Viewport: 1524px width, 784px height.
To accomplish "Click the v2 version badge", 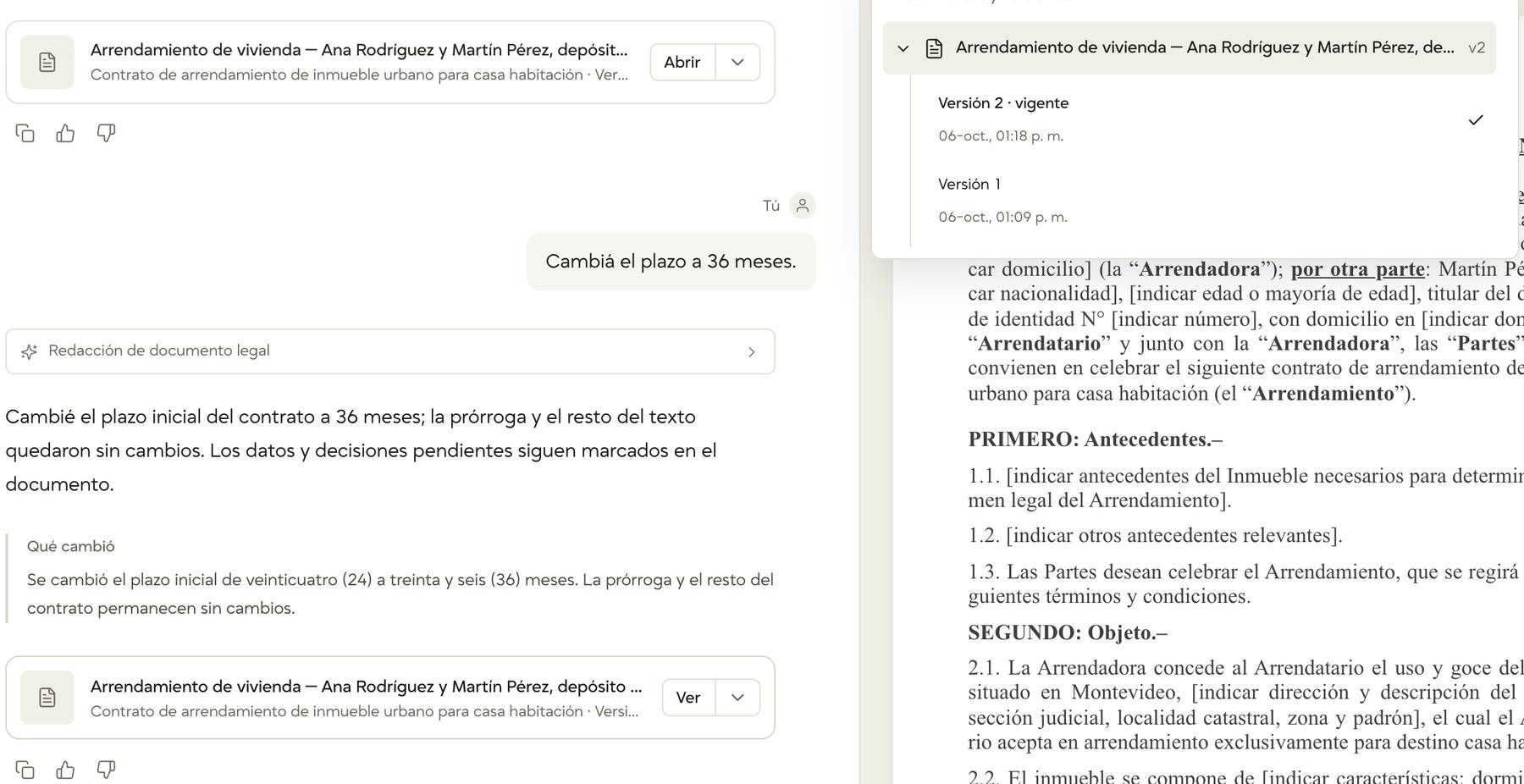I will click(1477, 47).
